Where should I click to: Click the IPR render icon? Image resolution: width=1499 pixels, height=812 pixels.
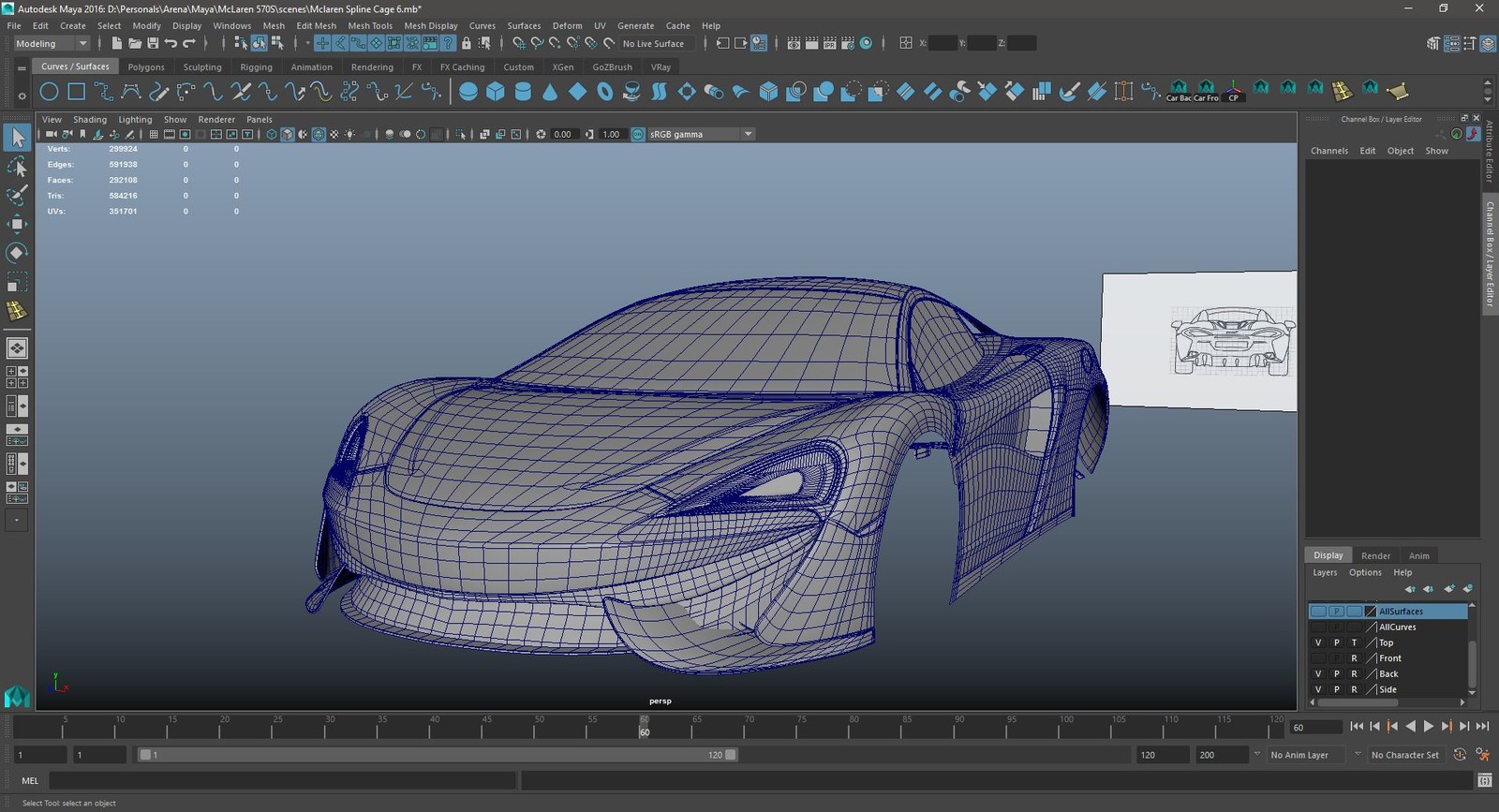[x=829, y=43]
